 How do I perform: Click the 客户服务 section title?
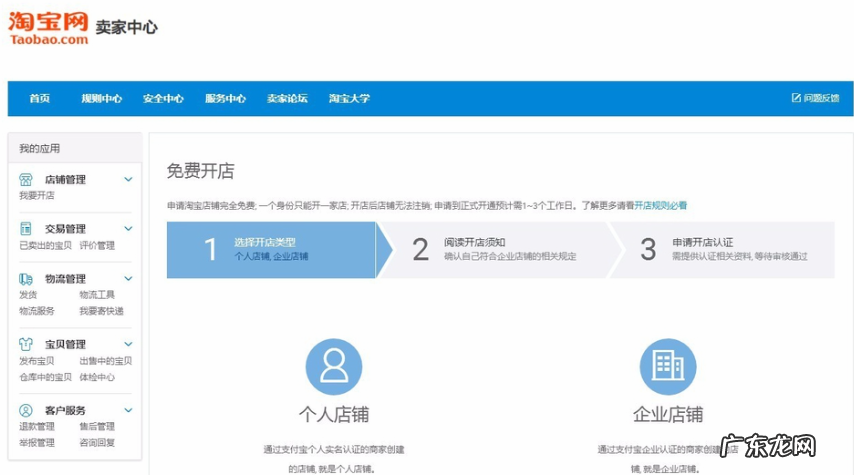click(x=65, y=411)
